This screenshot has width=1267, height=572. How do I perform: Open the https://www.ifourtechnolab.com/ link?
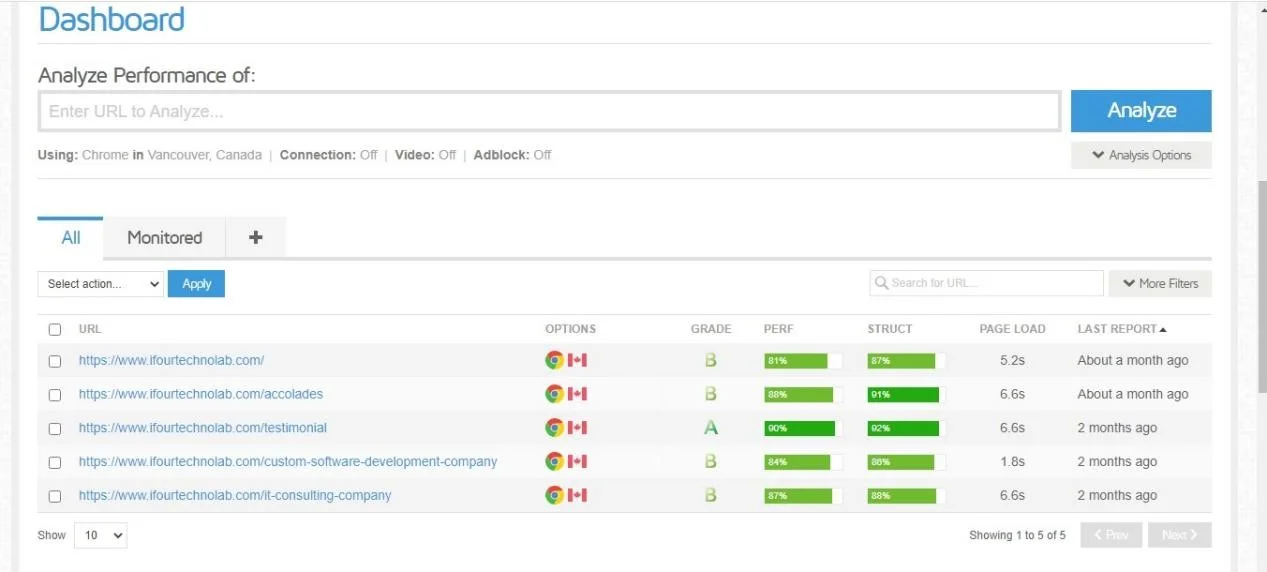point(171,360)
